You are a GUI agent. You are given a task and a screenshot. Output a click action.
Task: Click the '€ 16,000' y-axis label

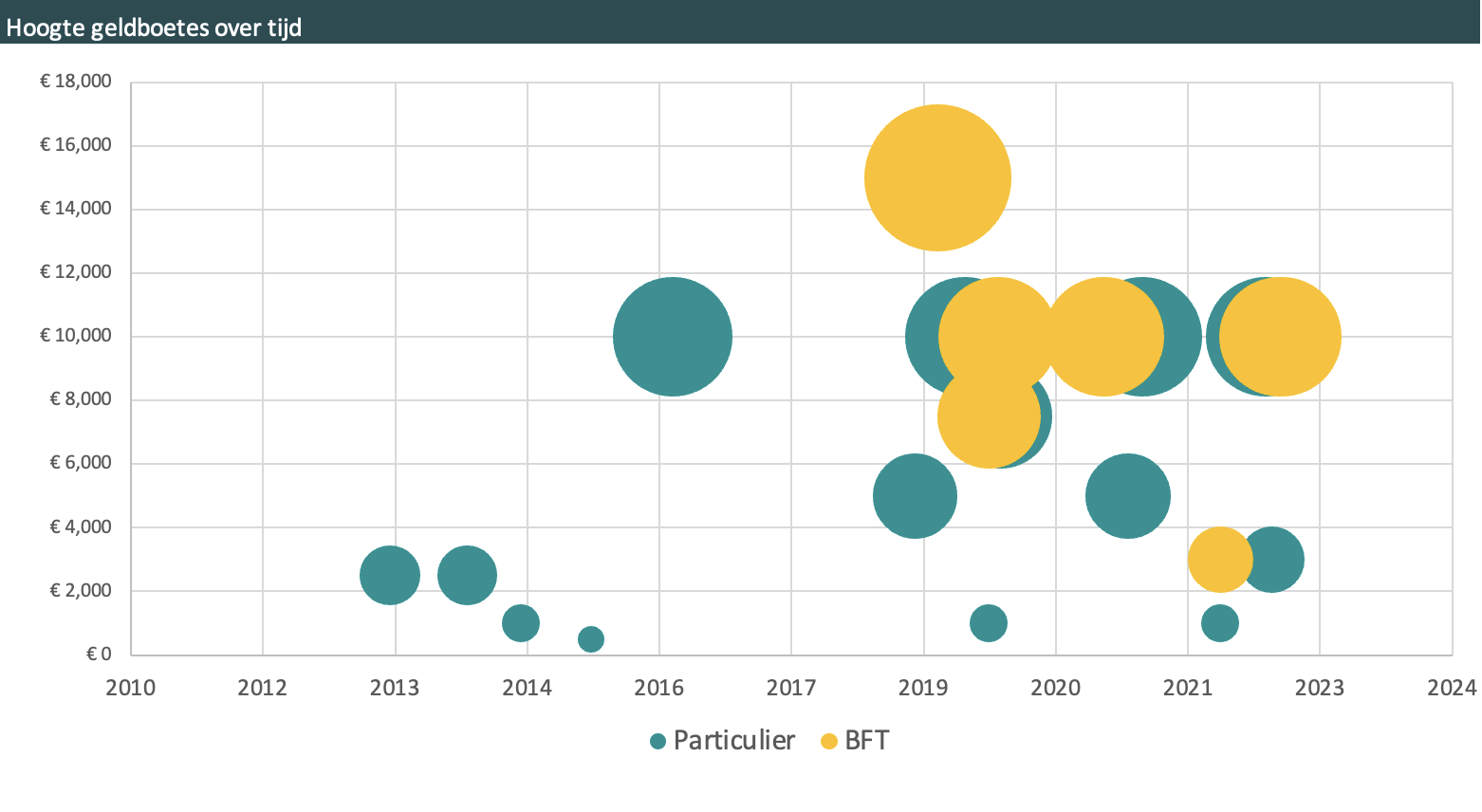tap(76, 145)
